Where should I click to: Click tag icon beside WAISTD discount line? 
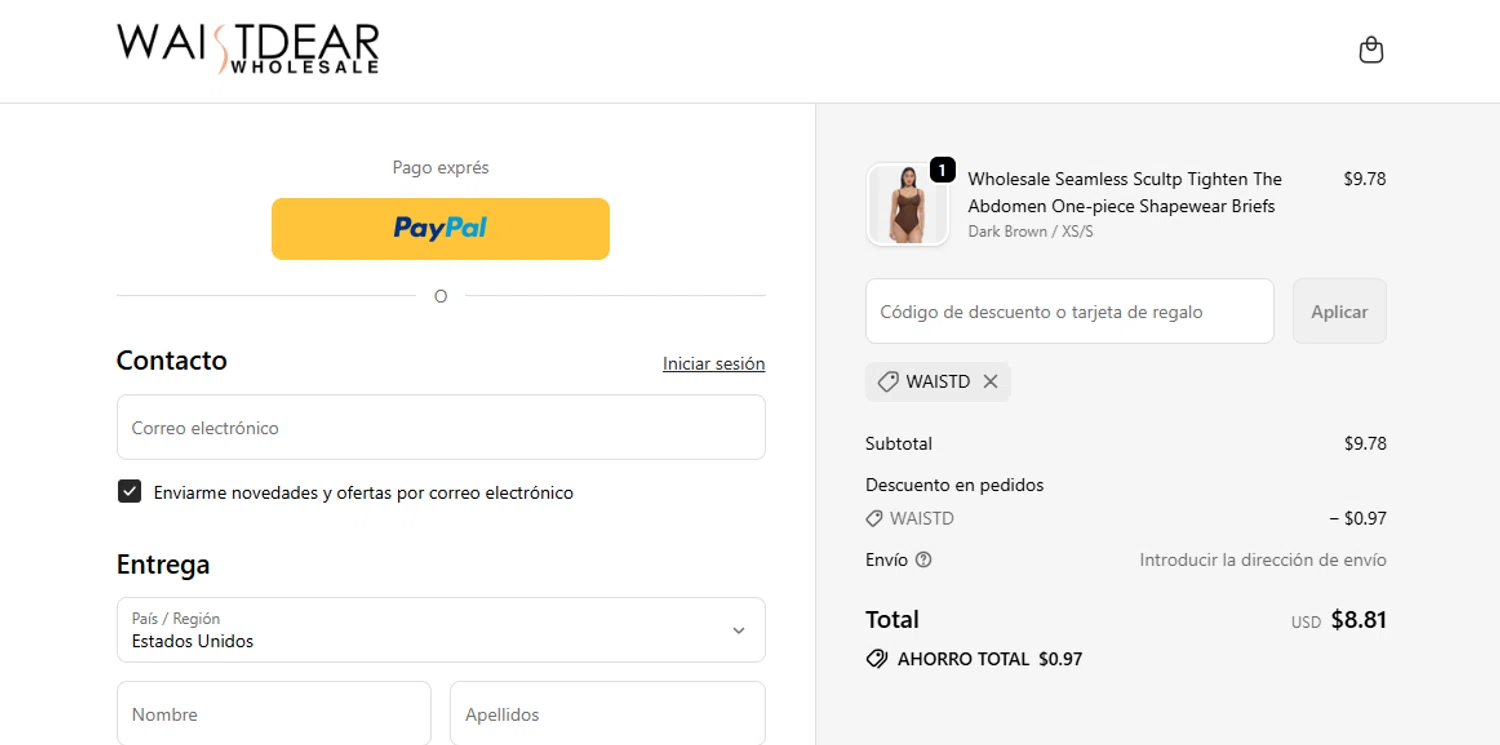pos(874,518)
